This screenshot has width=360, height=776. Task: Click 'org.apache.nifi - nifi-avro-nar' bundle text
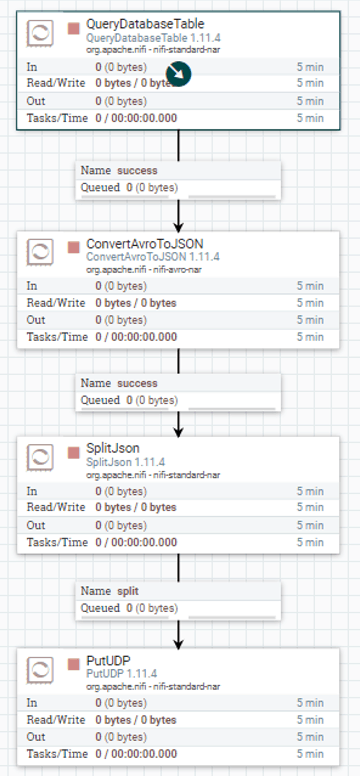(144, 270)
